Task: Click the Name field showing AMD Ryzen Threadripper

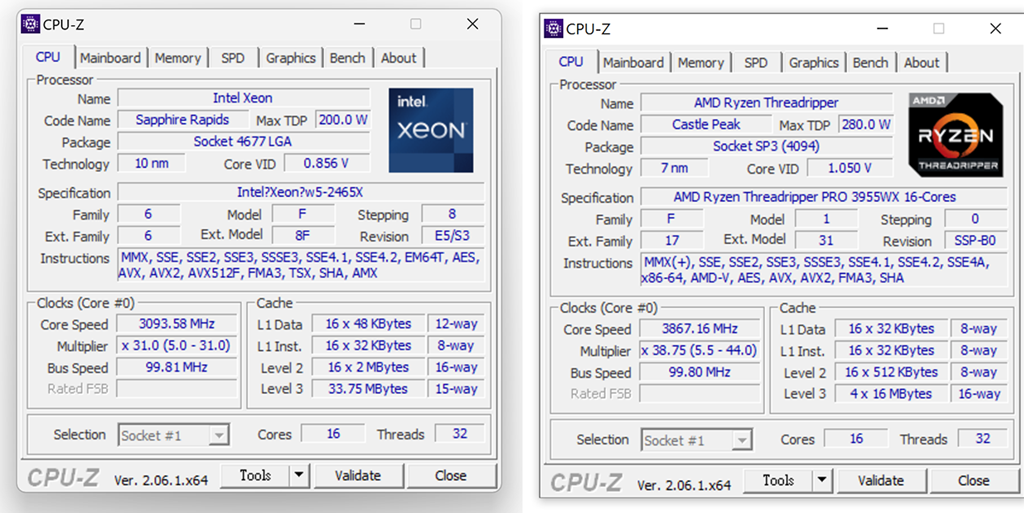Action: 767,103
